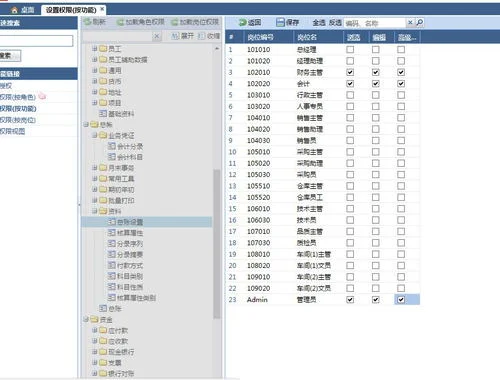
Task: Expand the 应付款 folder node
Action: click(x=95, y=330)
